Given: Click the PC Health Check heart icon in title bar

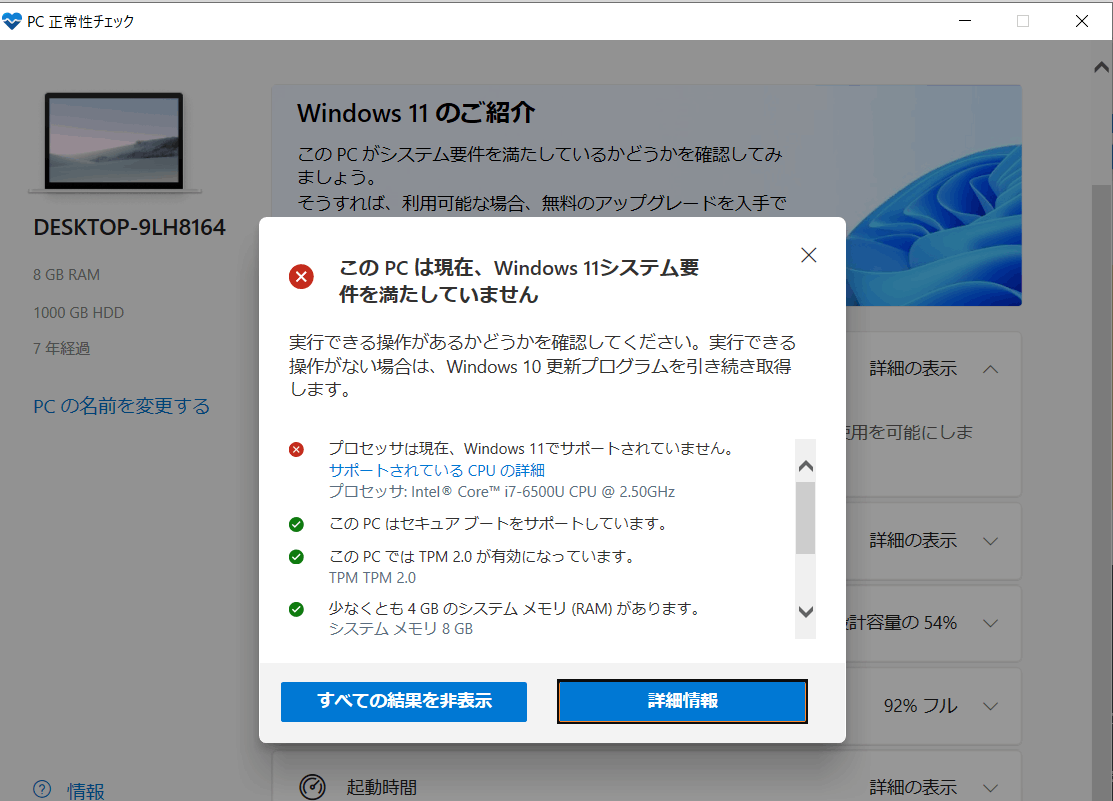Looking at the screenshot, I should coord(12,21).
